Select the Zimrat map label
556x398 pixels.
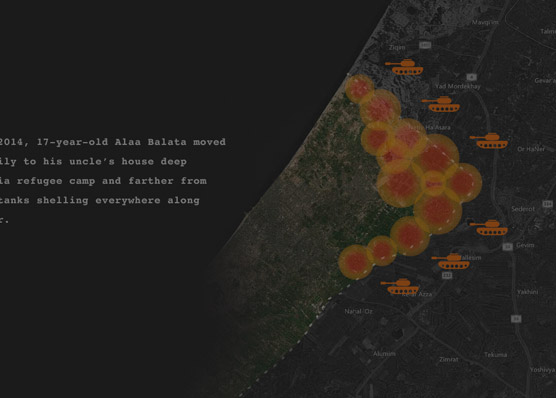point(449,359)
